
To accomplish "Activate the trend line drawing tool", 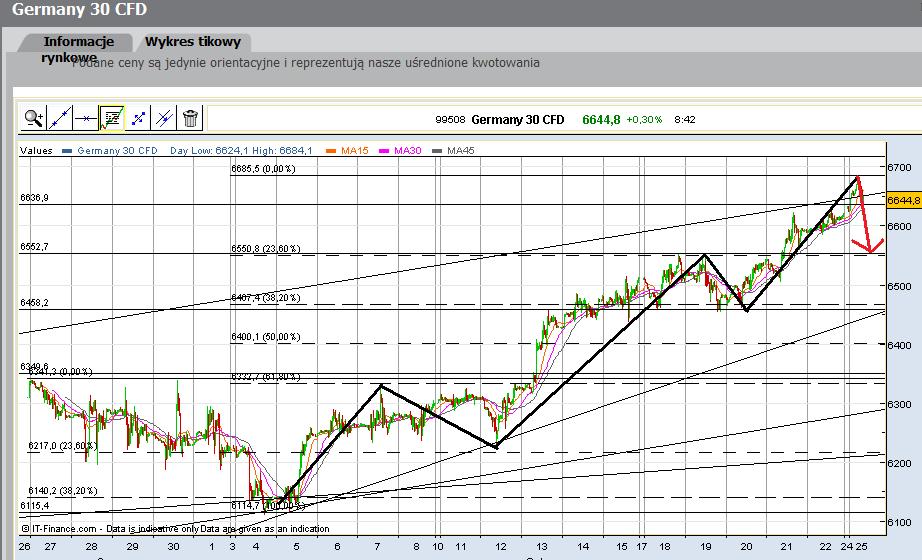I will (x=60, y=118).
